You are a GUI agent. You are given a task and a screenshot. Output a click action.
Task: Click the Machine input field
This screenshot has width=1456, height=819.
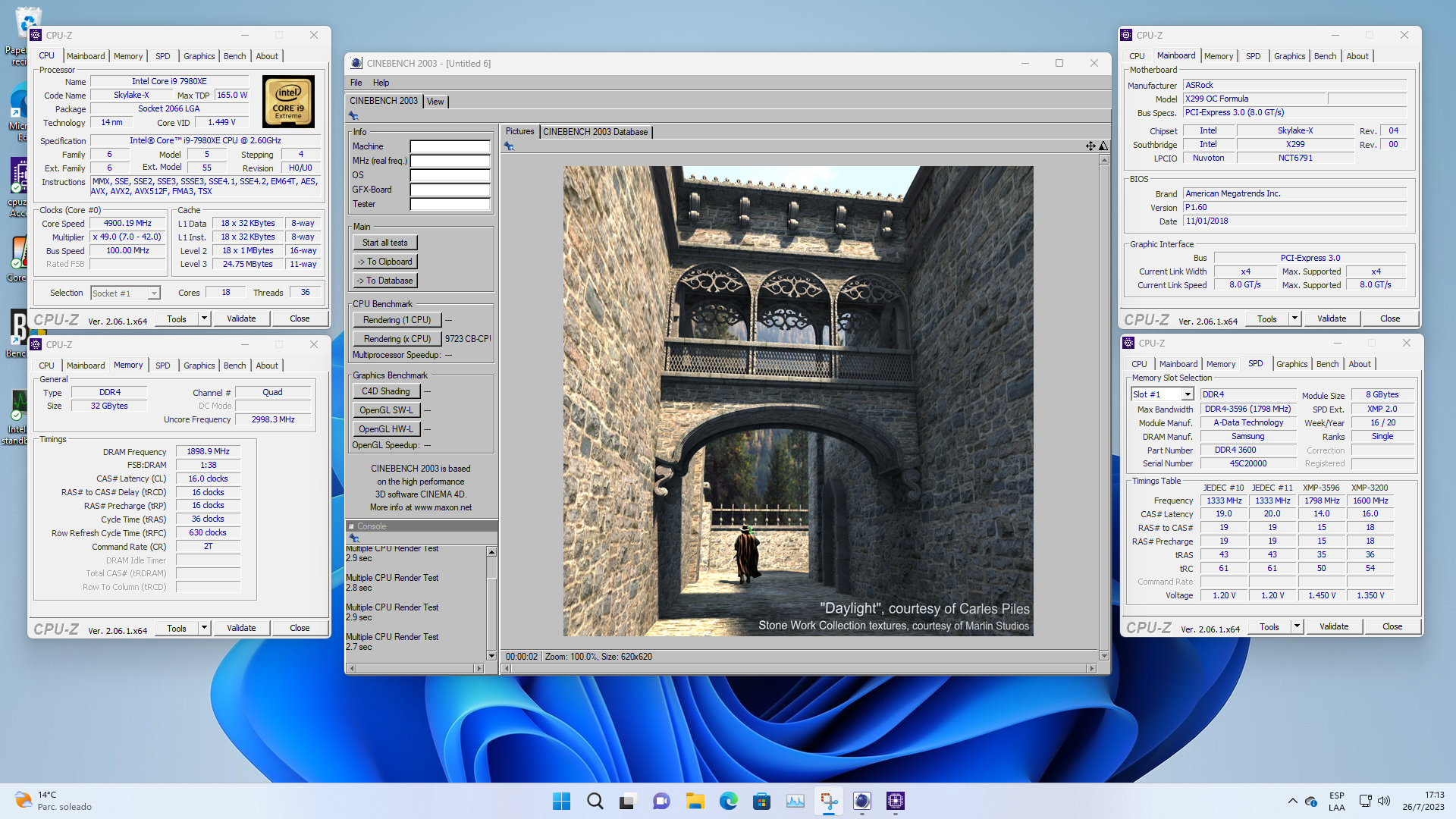[x=450, y=146]
